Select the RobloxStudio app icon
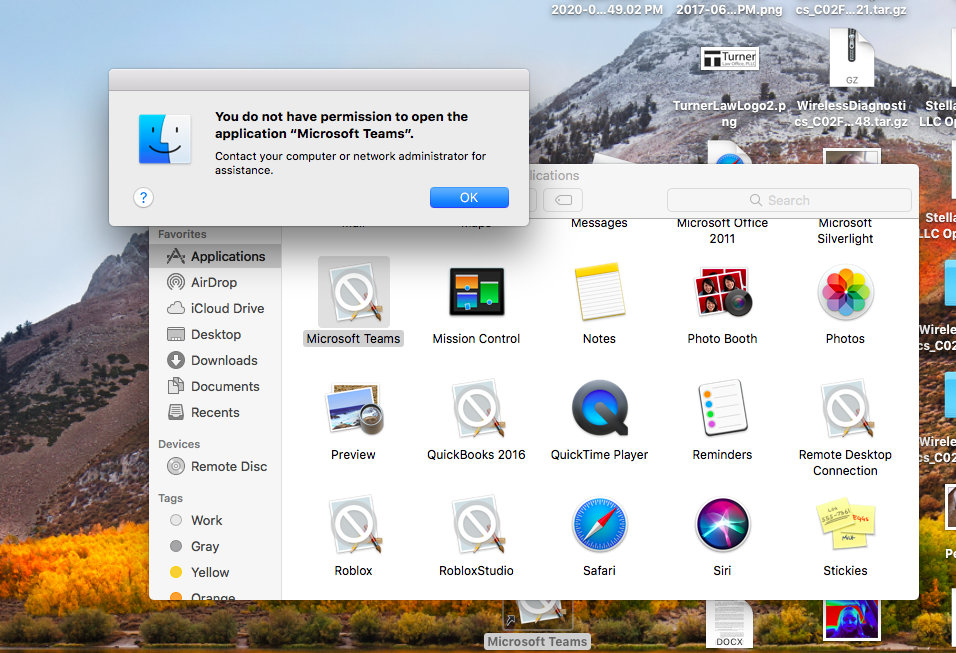The width and height of the screenshot is (956, 653). point(476,525)
